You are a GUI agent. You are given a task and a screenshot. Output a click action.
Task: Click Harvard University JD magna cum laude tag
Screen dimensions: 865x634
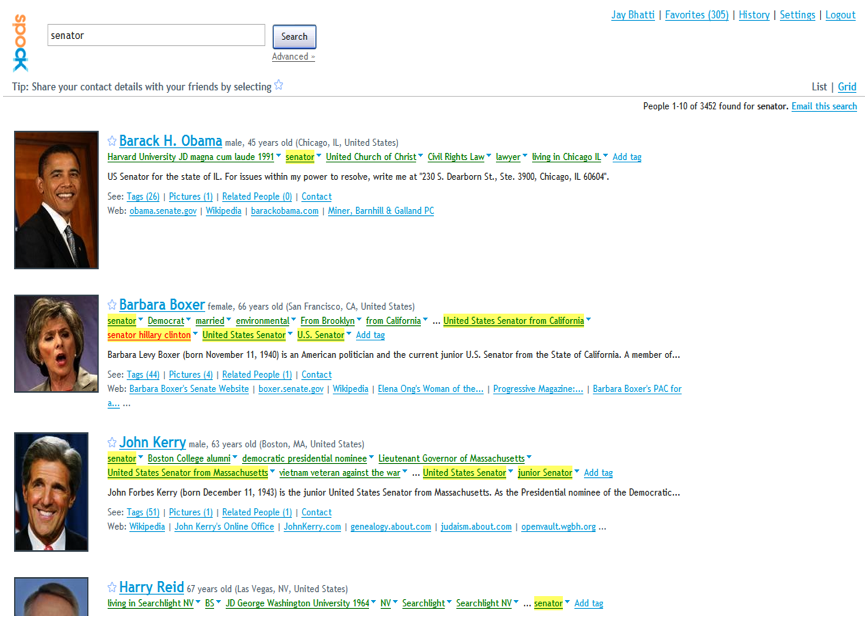[x=190, y=157]
